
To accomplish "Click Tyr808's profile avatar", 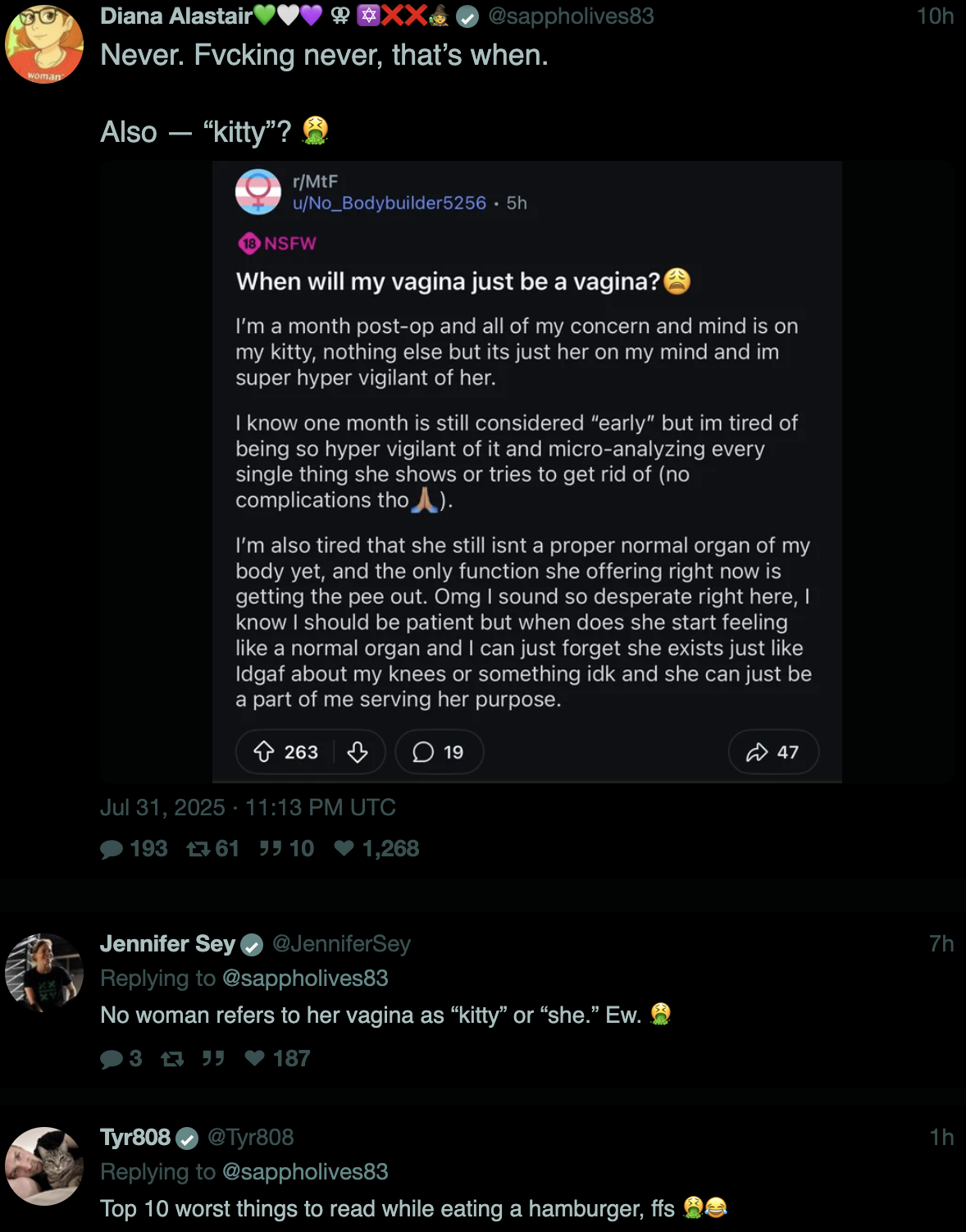I will (44, 1166).
